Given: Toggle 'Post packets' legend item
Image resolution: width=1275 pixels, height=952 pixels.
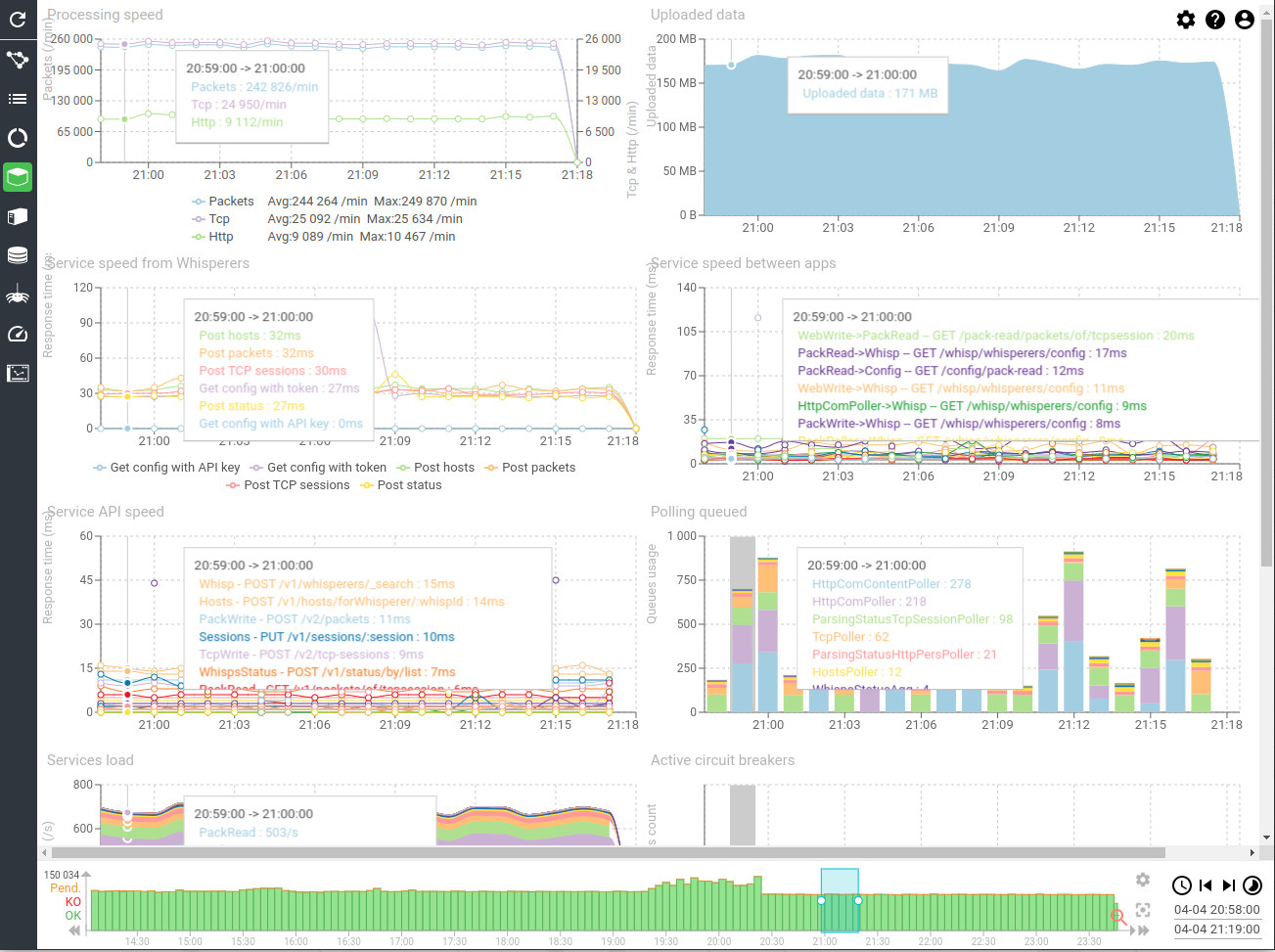Looking at the screenshot, I should pos(529,468).
